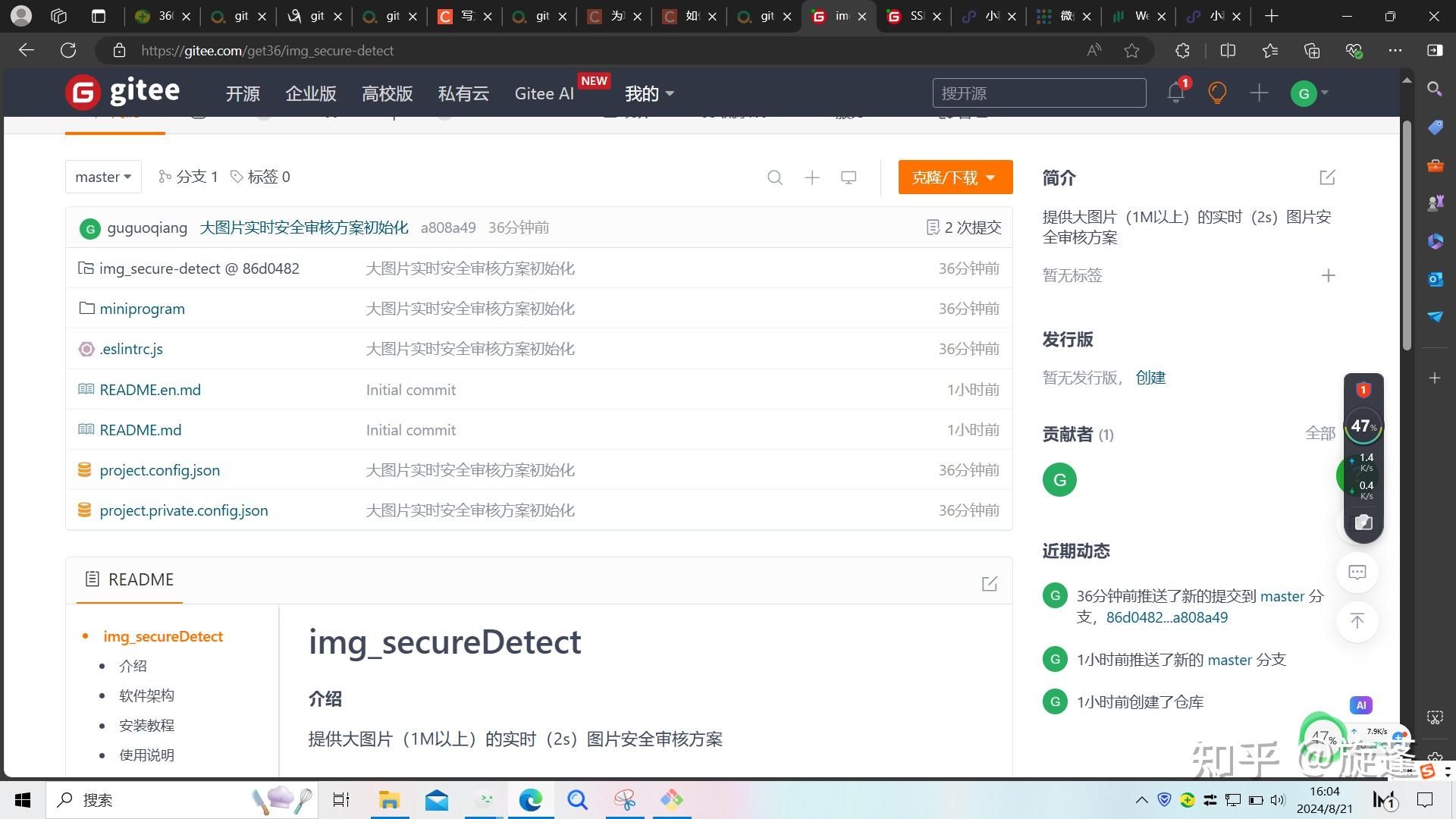The height and width of the screenshot is (819, 1456).
Task: Click the orange lightbulb icon in header
Action: (x=1217, y=93)
